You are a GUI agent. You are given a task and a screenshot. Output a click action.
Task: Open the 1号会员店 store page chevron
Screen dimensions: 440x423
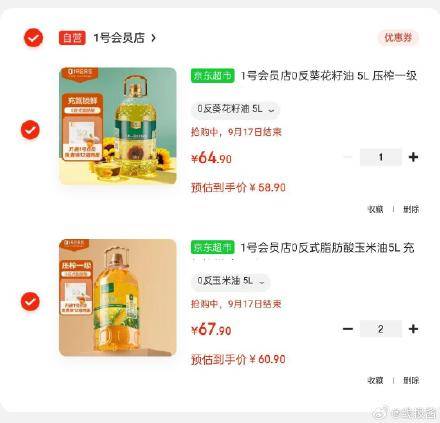(x=153, y=38)
